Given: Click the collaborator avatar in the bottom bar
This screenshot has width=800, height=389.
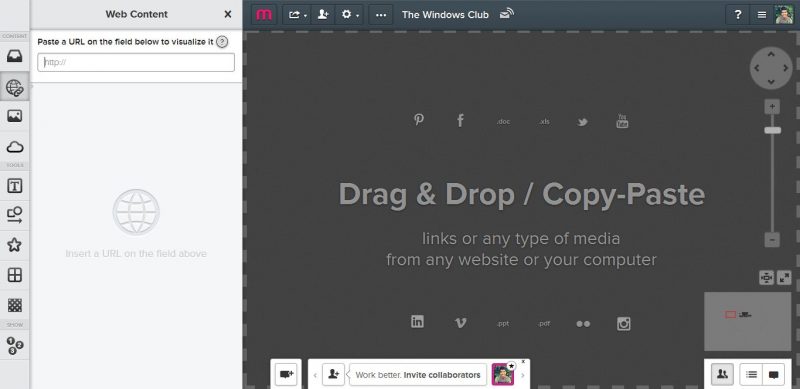Looking at the screenshot, I should pyautogui.click(x=503, y=374).
